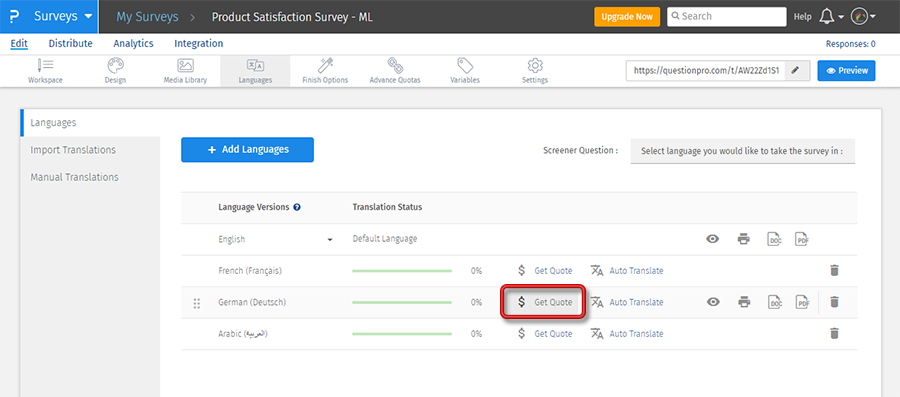Expand the Surveys product dropdown
This screenshot has height=397, width=900.
[x=63, y=17]
